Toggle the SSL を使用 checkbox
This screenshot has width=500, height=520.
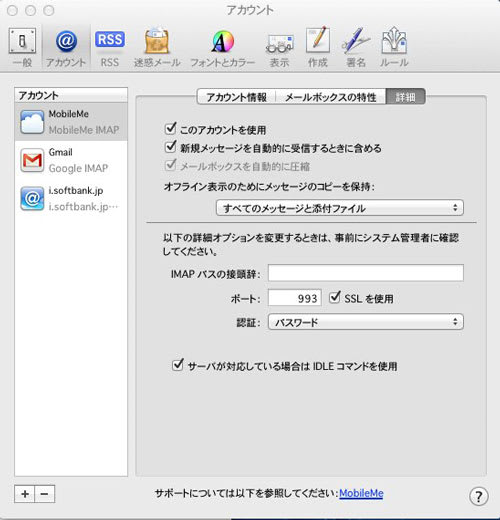click(x=335, y=297)
